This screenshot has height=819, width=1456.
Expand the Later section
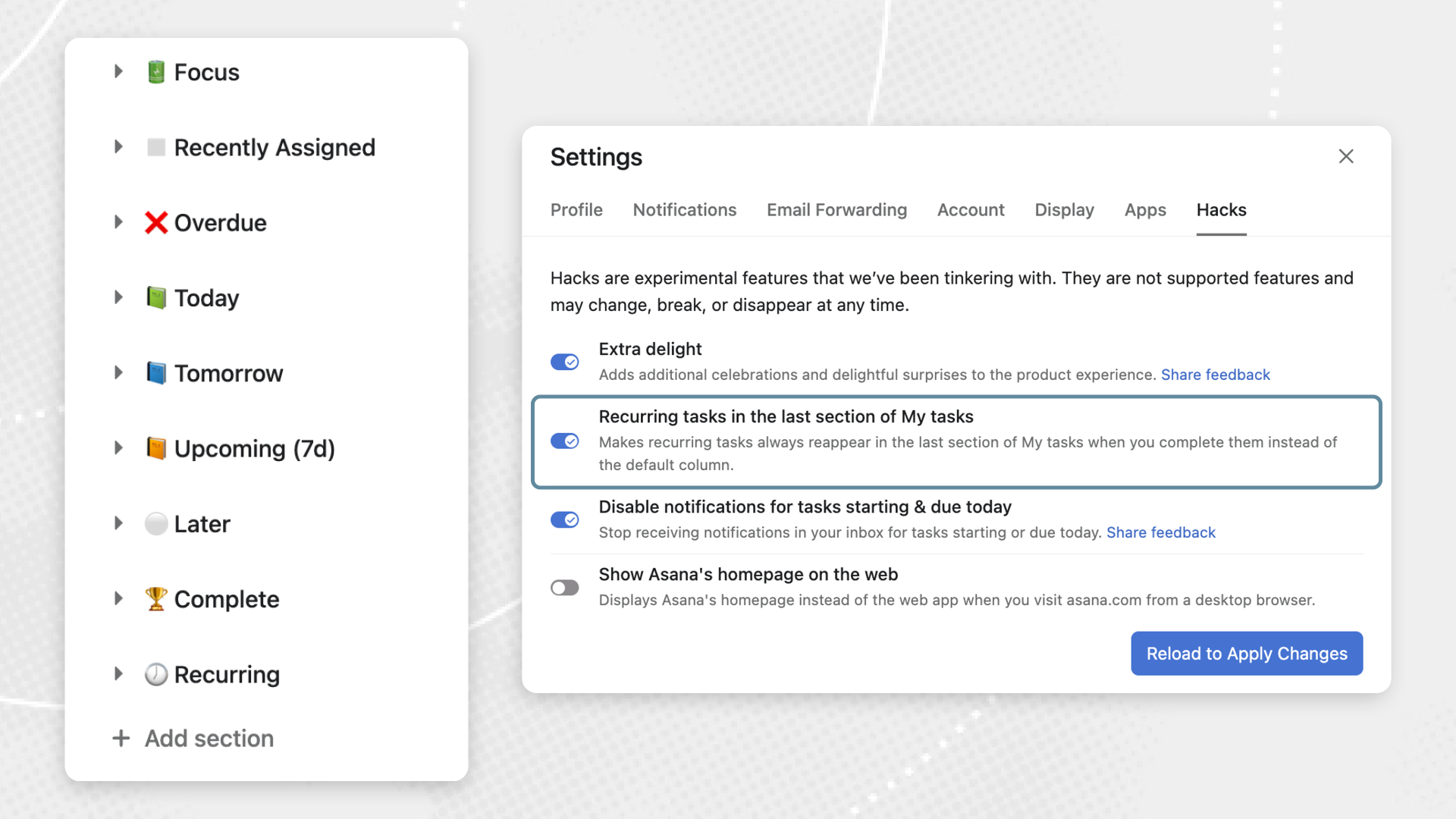coord(118,523)
